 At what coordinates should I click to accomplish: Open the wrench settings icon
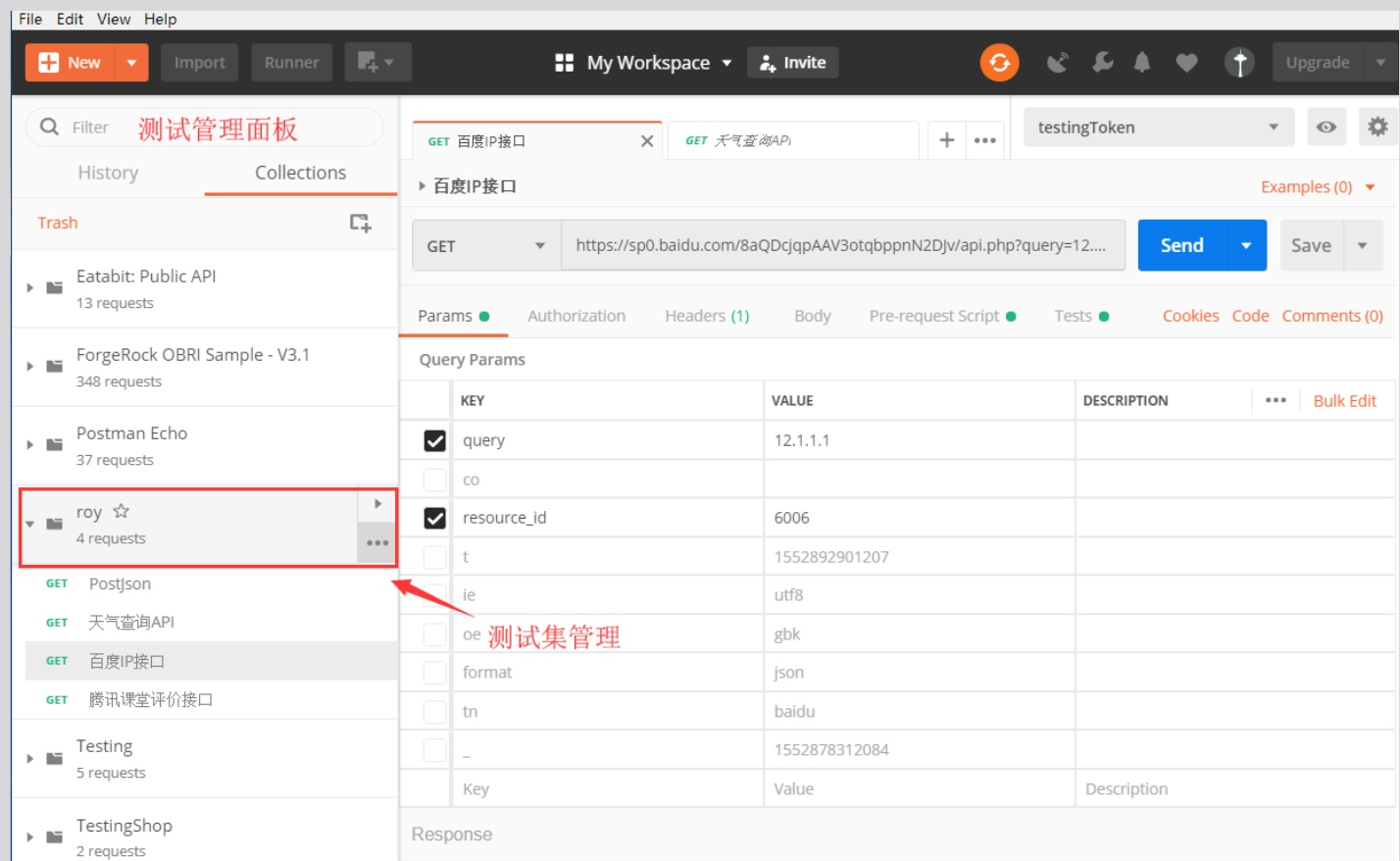coord(1102,63)
